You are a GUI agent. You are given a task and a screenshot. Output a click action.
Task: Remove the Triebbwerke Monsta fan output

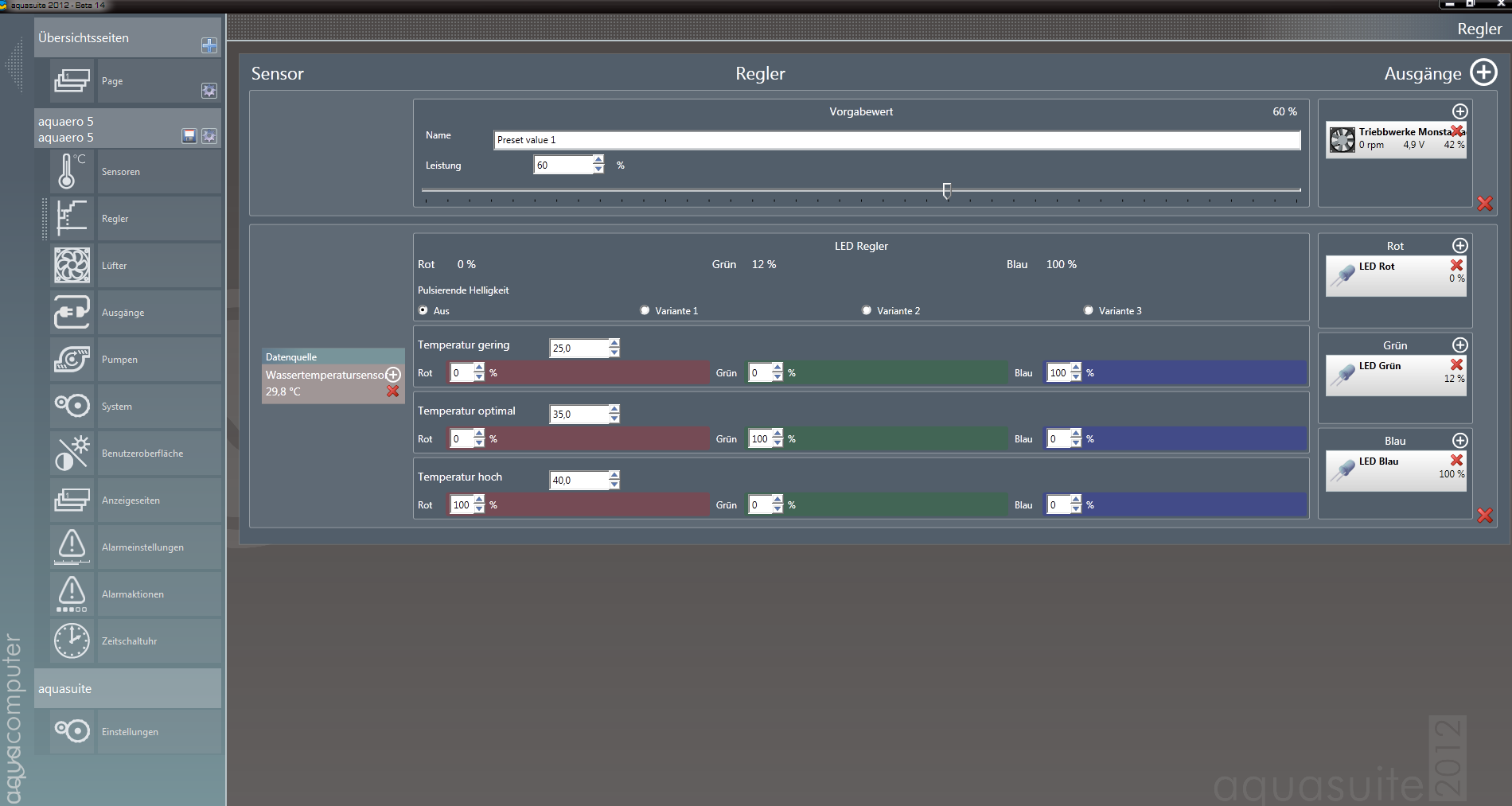[x=1457, y=131]
